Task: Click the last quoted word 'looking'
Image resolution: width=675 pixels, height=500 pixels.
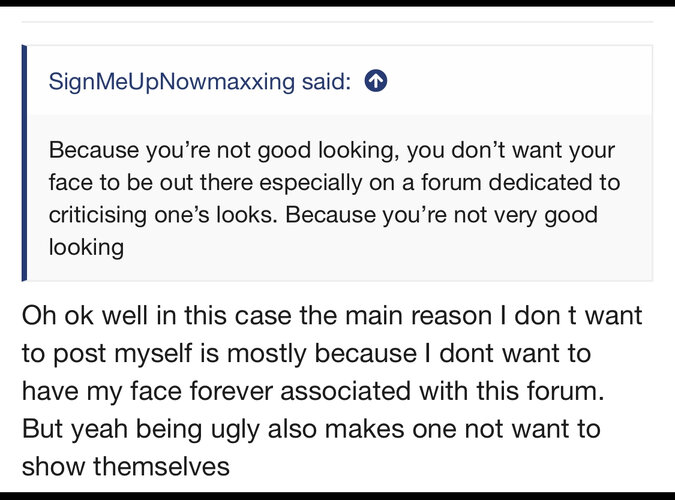Action: [86, 247]
